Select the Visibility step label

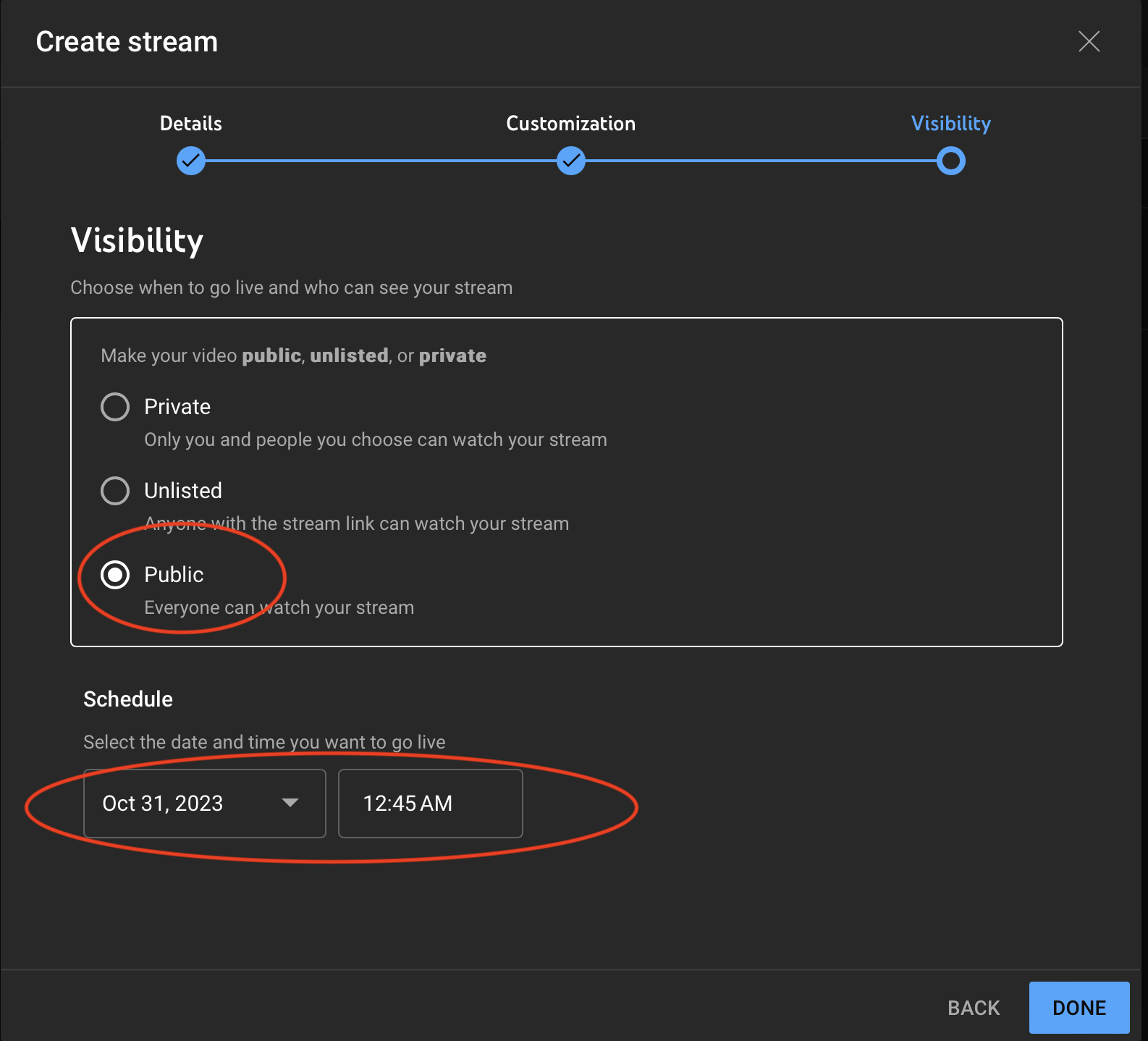point(950,123)
